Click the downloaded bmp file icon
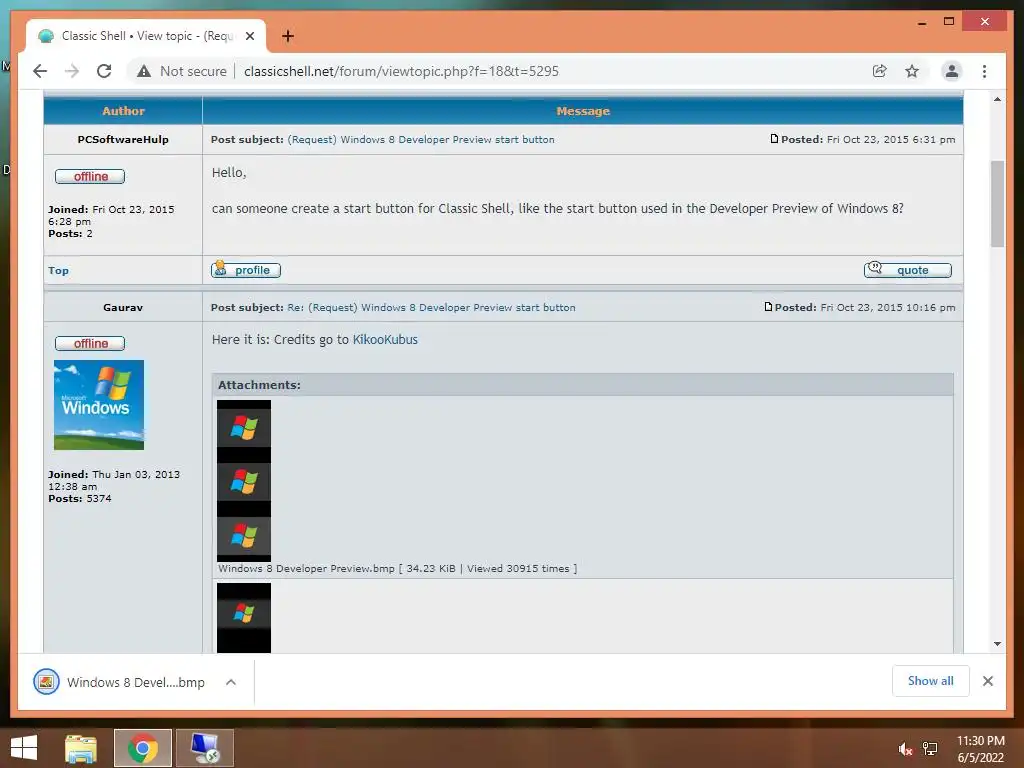1024x768 pixels. (46, 682)
